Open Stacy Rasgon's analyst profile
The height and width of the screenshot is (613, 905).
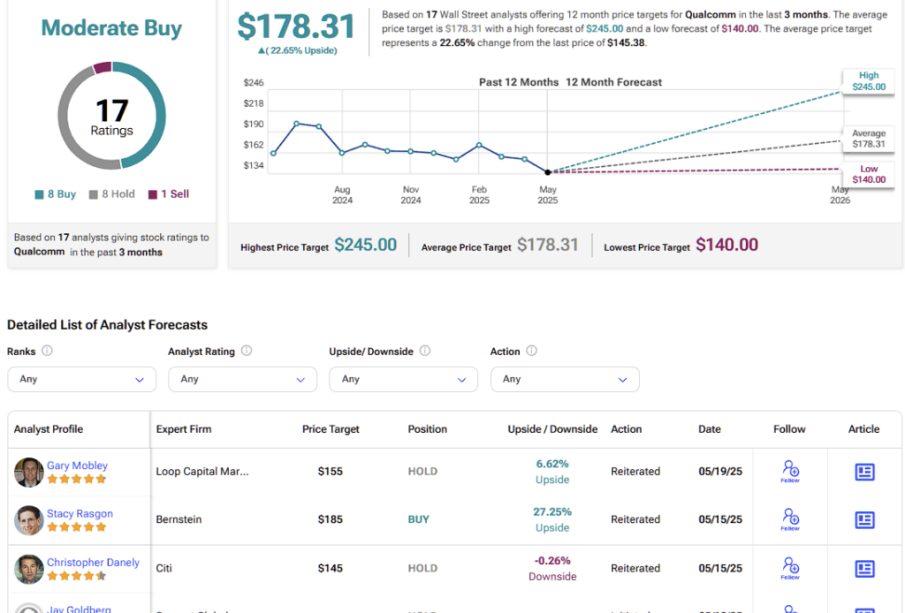tap(80, 513)
